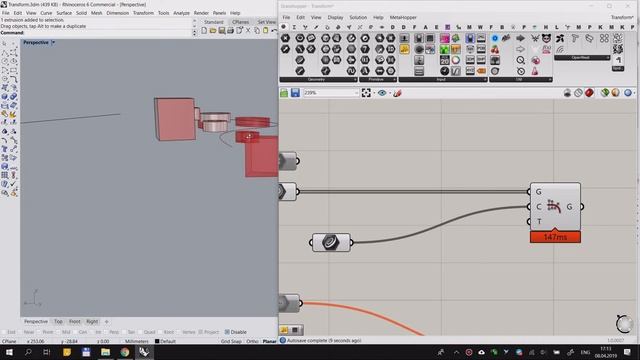Image resolution: width=640 pixels, height=360 pixels.
Task: Click the curve parameter component on canvas
Action: tap(331, 242)
